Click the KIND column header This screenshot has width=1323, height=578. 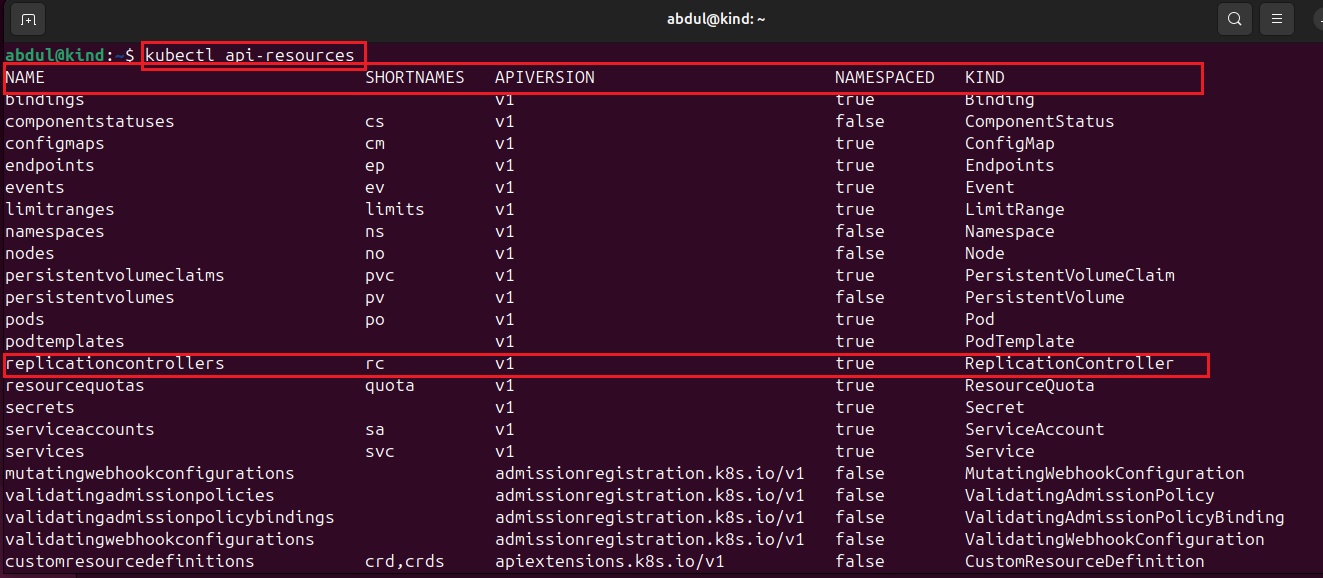click(x=984, y=77)
